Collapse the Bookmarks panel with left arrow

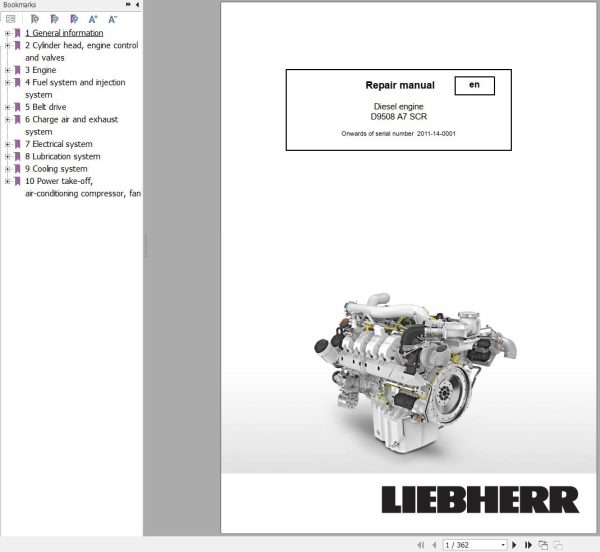[x=137, y=5]
